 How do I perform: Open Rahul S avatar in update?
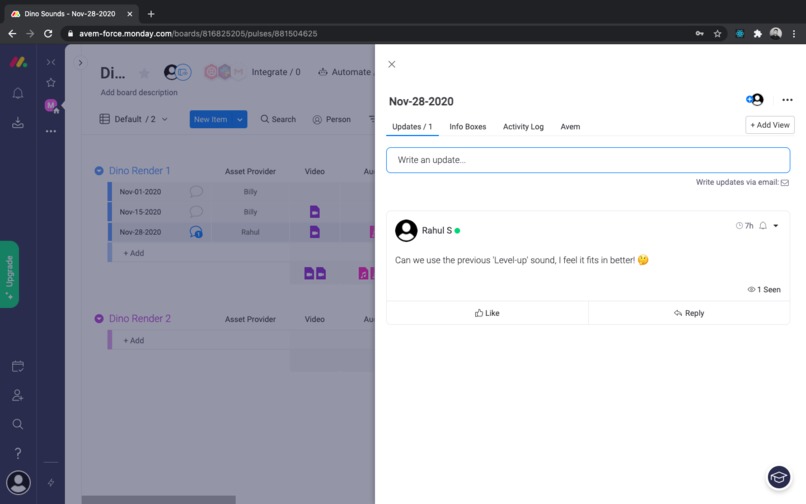pos(406,230)
